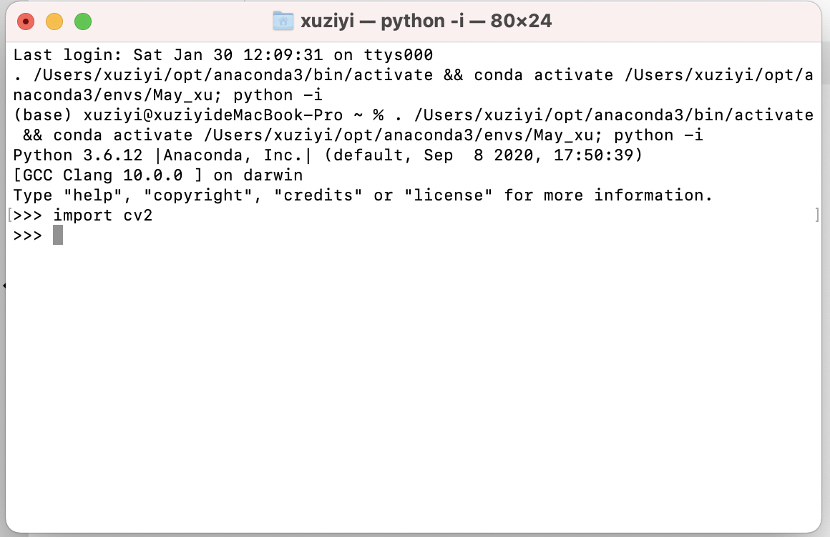The width and height of the screenshot is (830, 538).
Task: Zoom the window using the green button
Action: tap(83, 22)
